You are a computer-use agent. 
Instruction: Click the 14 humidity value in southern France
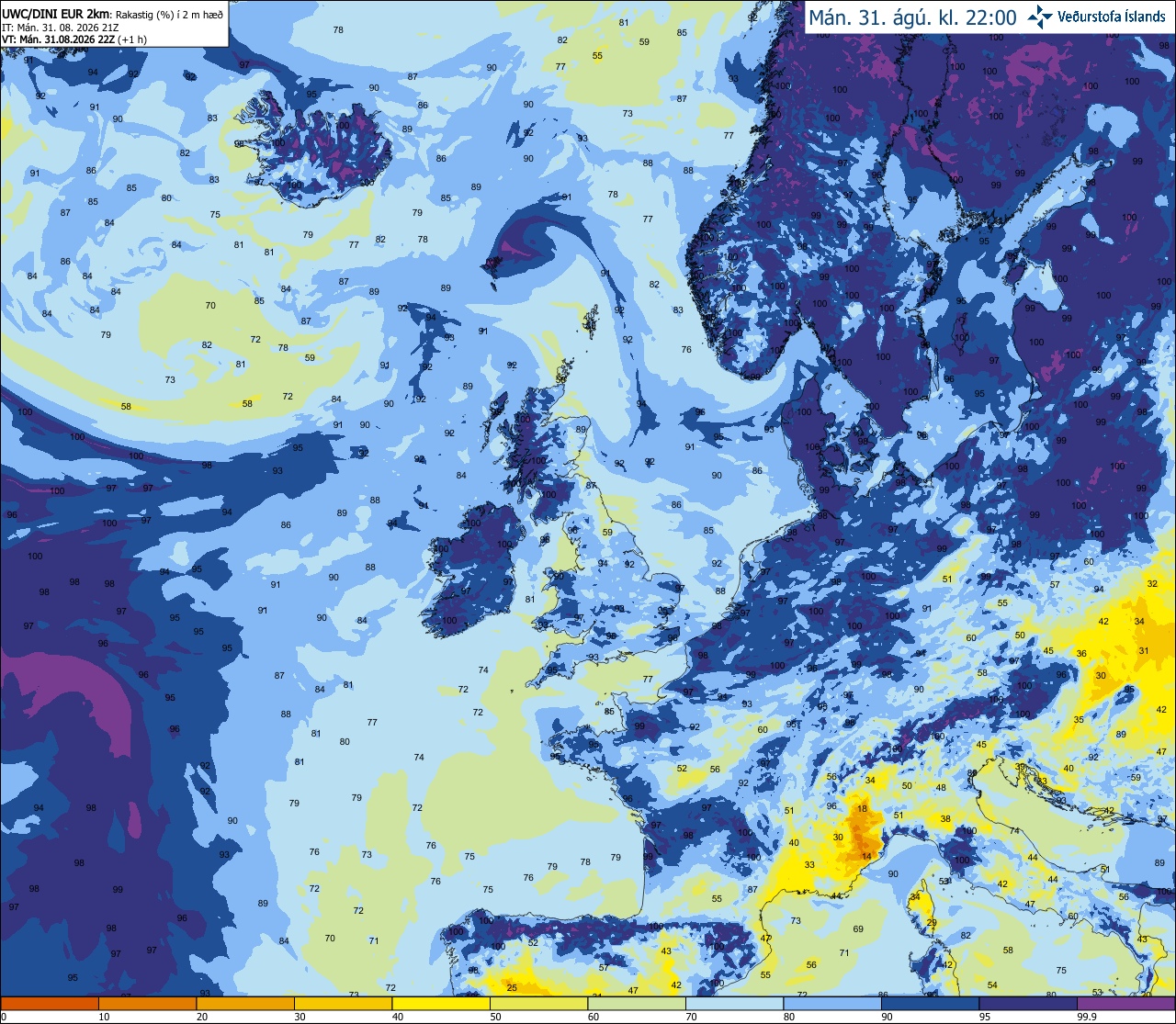(x=866, y=856)
